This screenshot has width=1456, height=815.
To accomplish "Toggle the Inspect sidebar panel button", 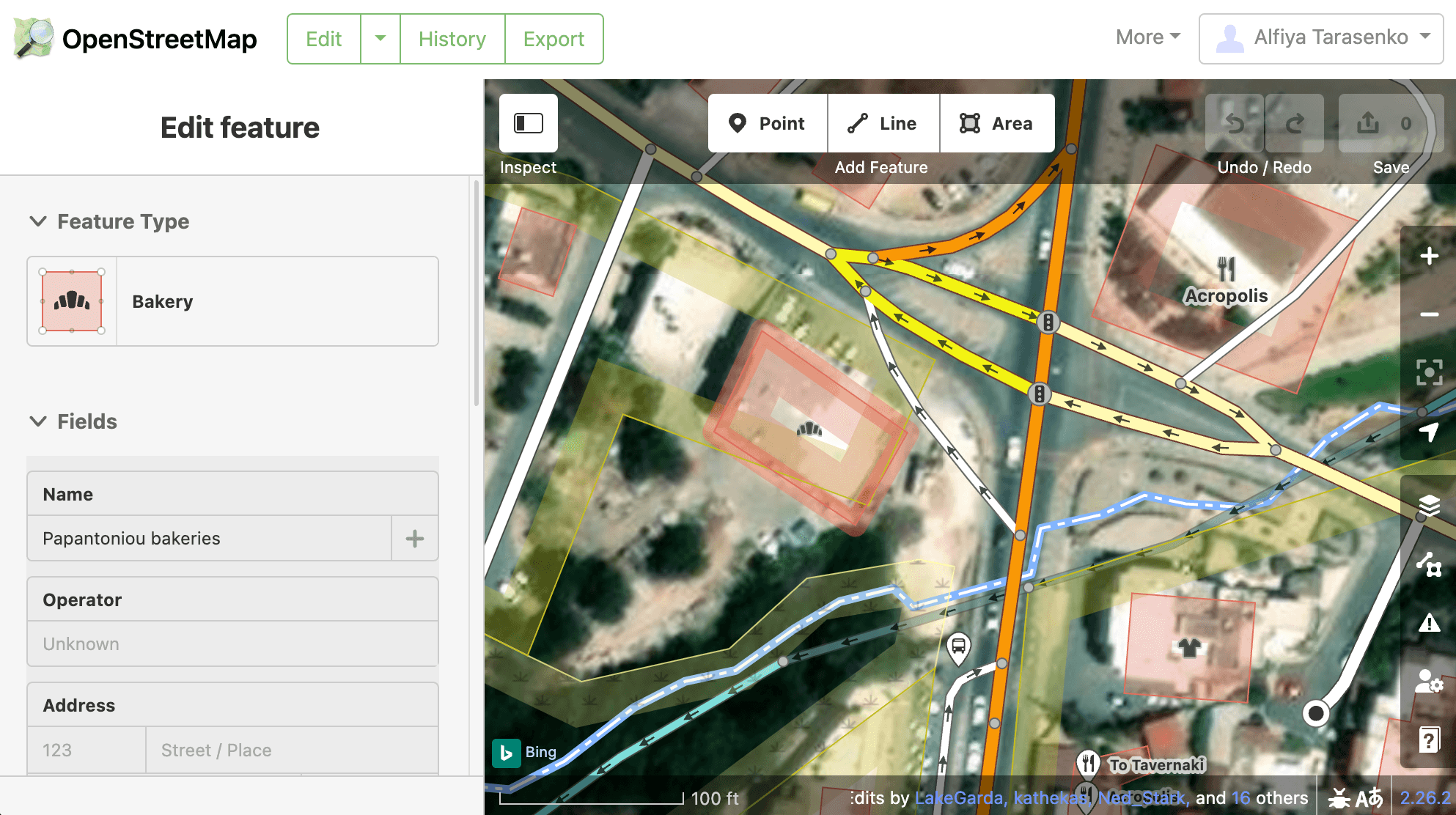I will [x=529, y=123].
